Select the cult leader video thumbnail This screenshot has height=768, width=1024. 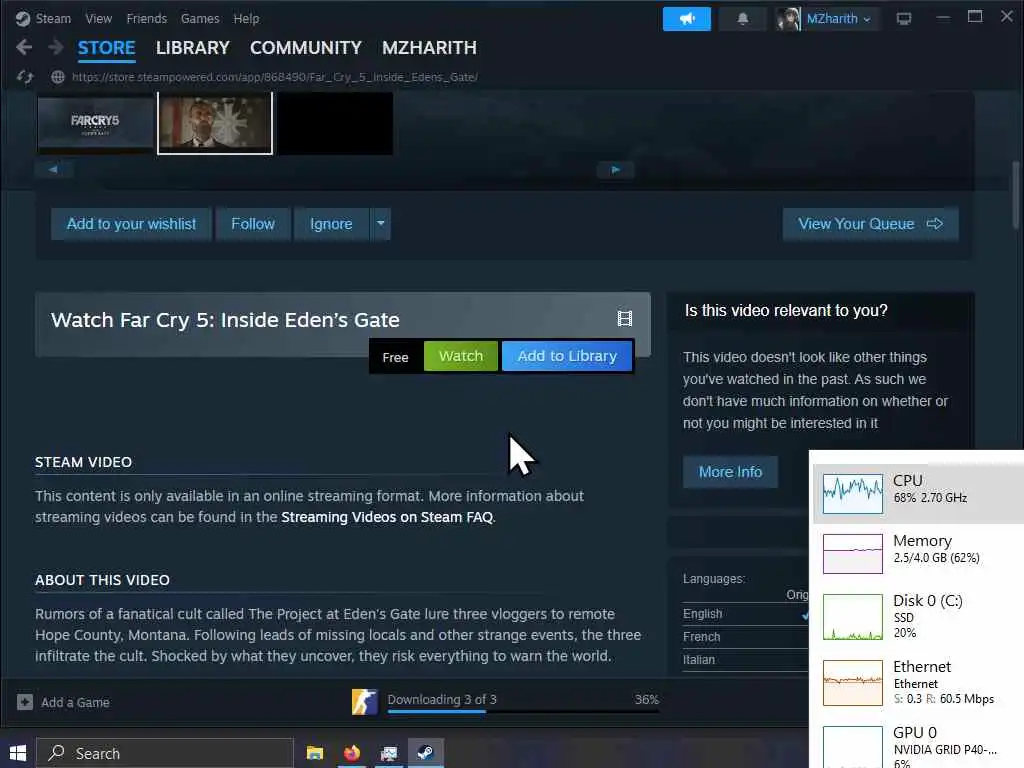[x=215, y=123]
